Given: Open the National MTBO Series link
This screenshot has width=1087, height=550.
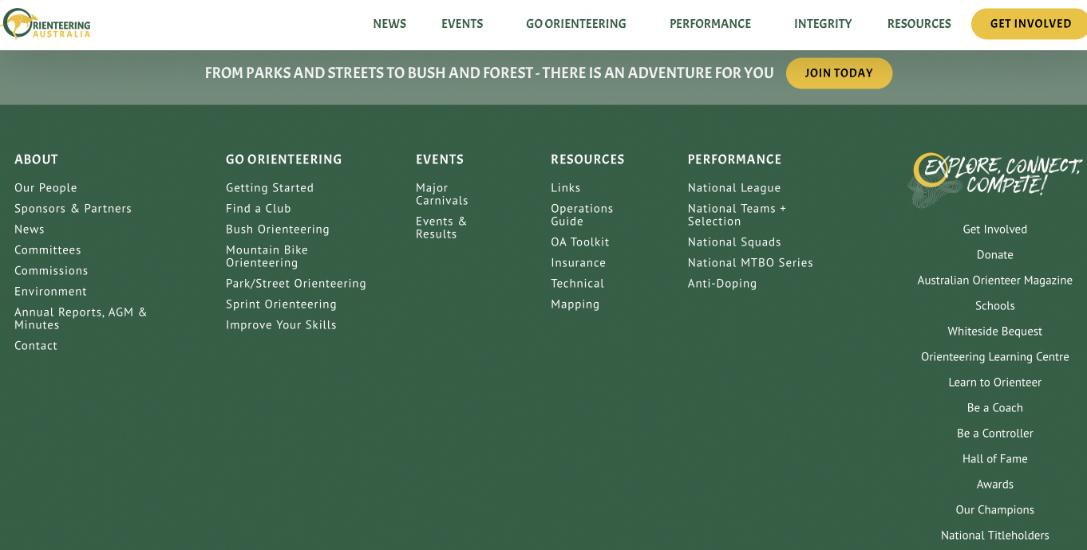Looking at the screenshot, I should tap(750, 263).
